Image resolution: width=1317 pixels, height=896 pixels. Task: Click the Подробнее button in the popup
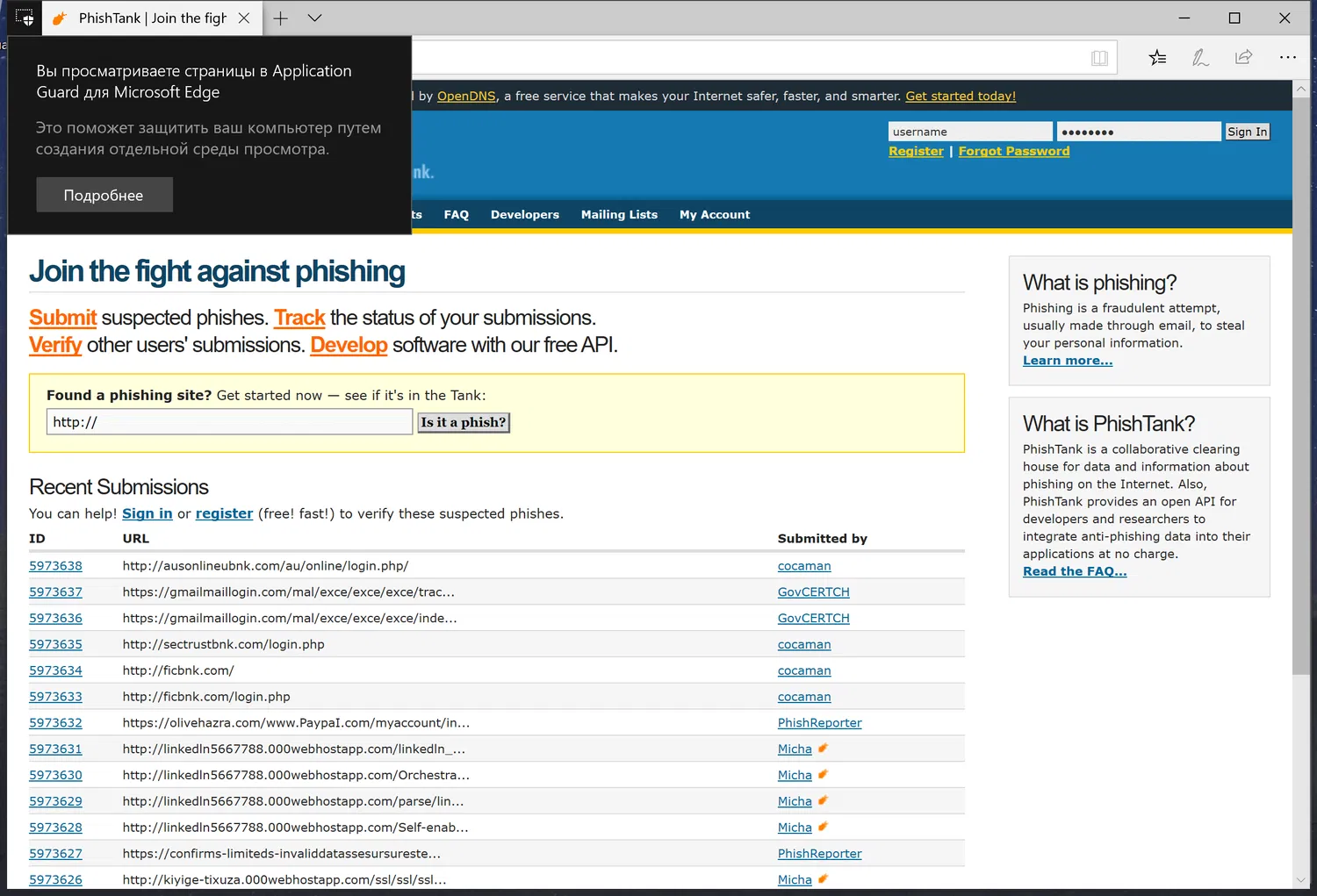104,195
